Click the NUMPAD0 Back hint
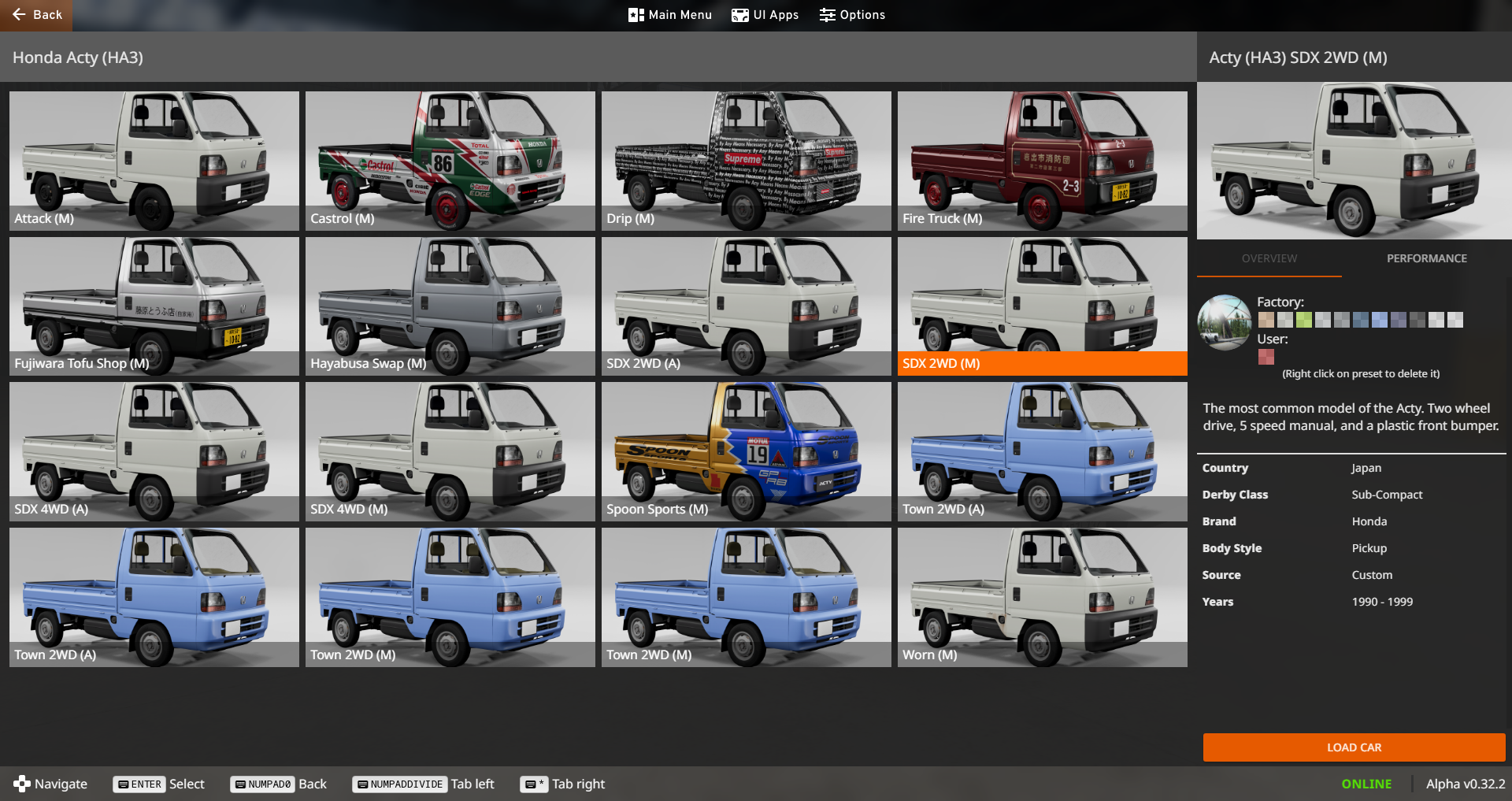The width and height of the screenshot is (1512, 801). (x=263, y=784)
